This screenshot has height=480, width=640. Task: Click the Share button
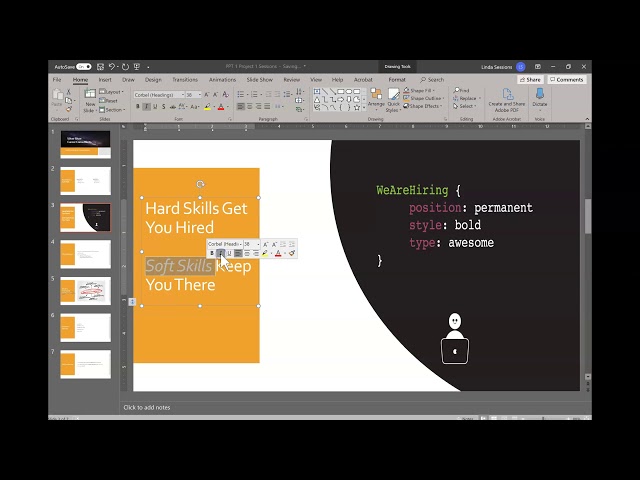(x=530, y=80)
